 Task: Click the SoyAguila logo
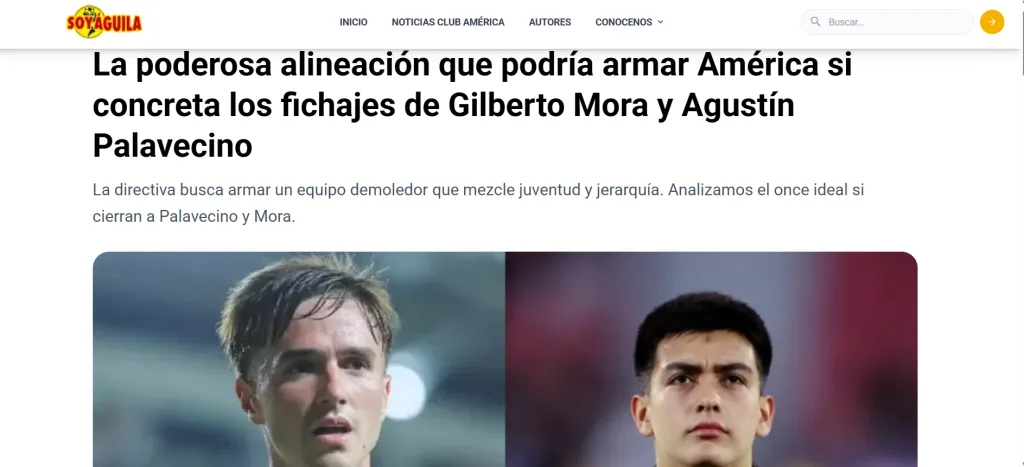104,22
